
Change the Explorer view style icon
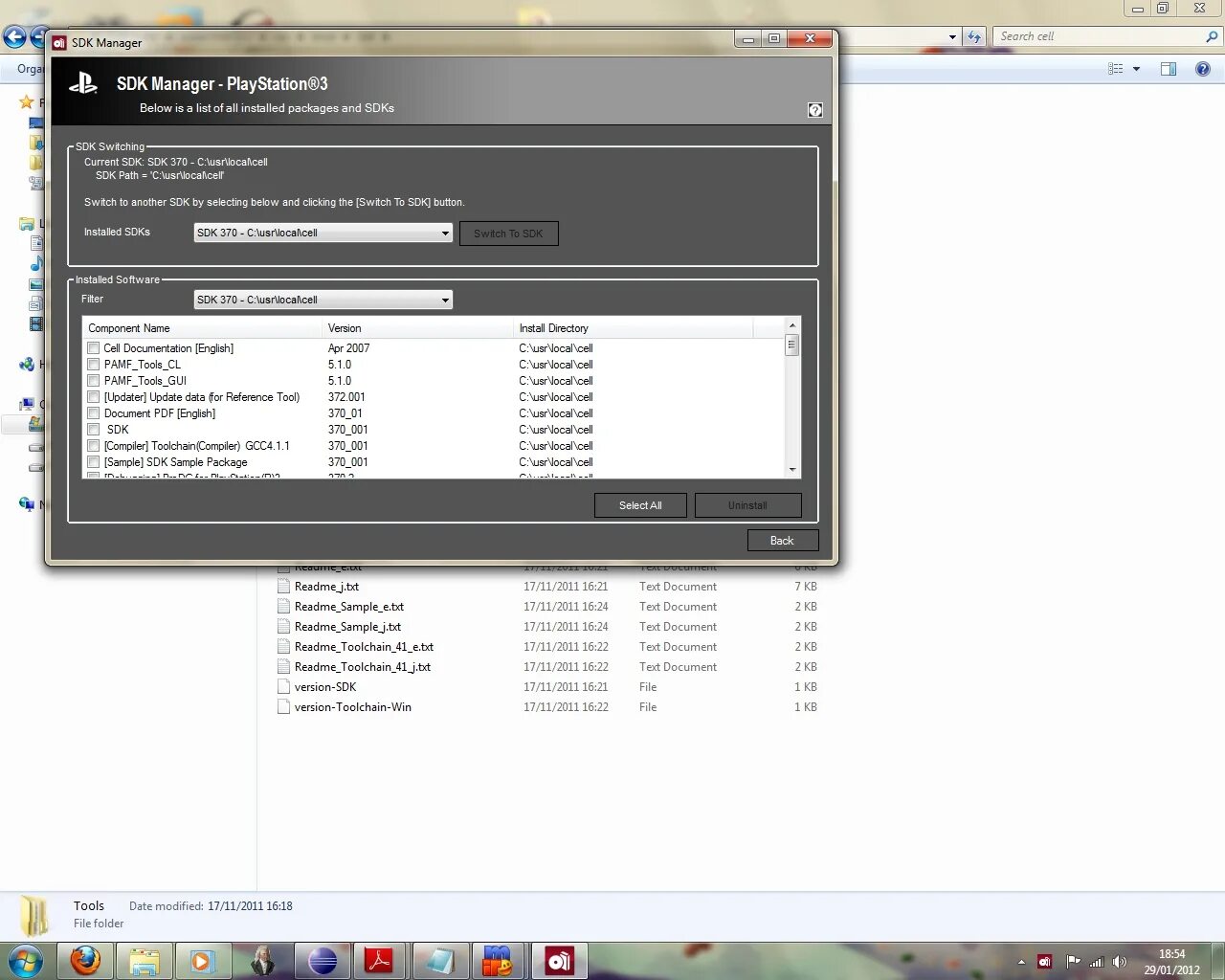pos(1116,69)
